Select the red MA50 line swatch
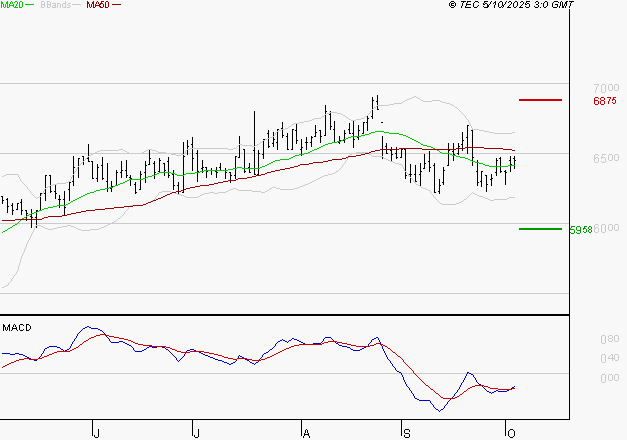Viewport: 627px width, 440px height. coord(117,5)
